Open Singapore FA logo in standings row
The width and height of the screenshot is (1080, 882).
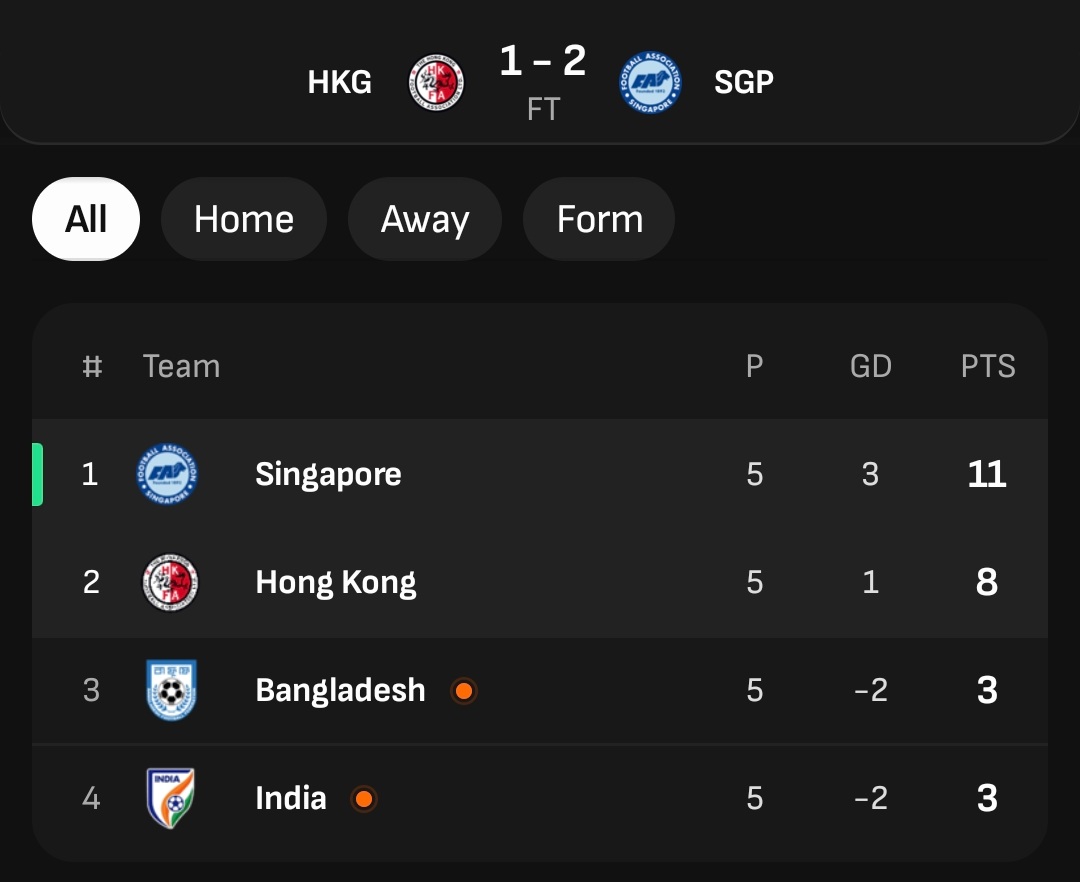click(168, 474)
